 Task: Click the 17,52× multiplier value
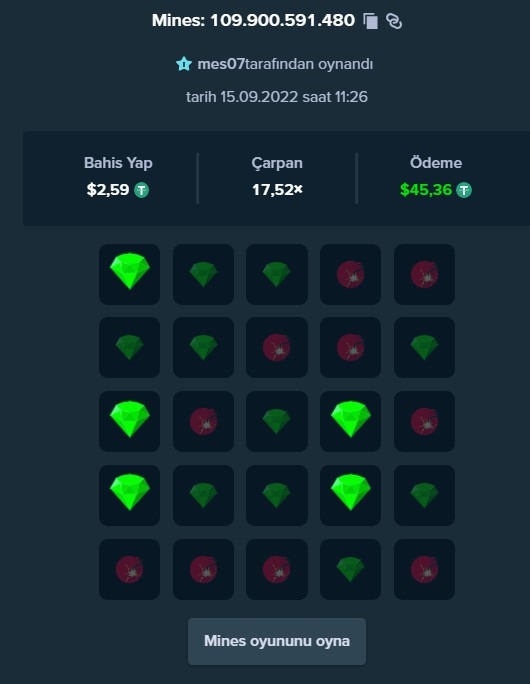tap(277, 190)
